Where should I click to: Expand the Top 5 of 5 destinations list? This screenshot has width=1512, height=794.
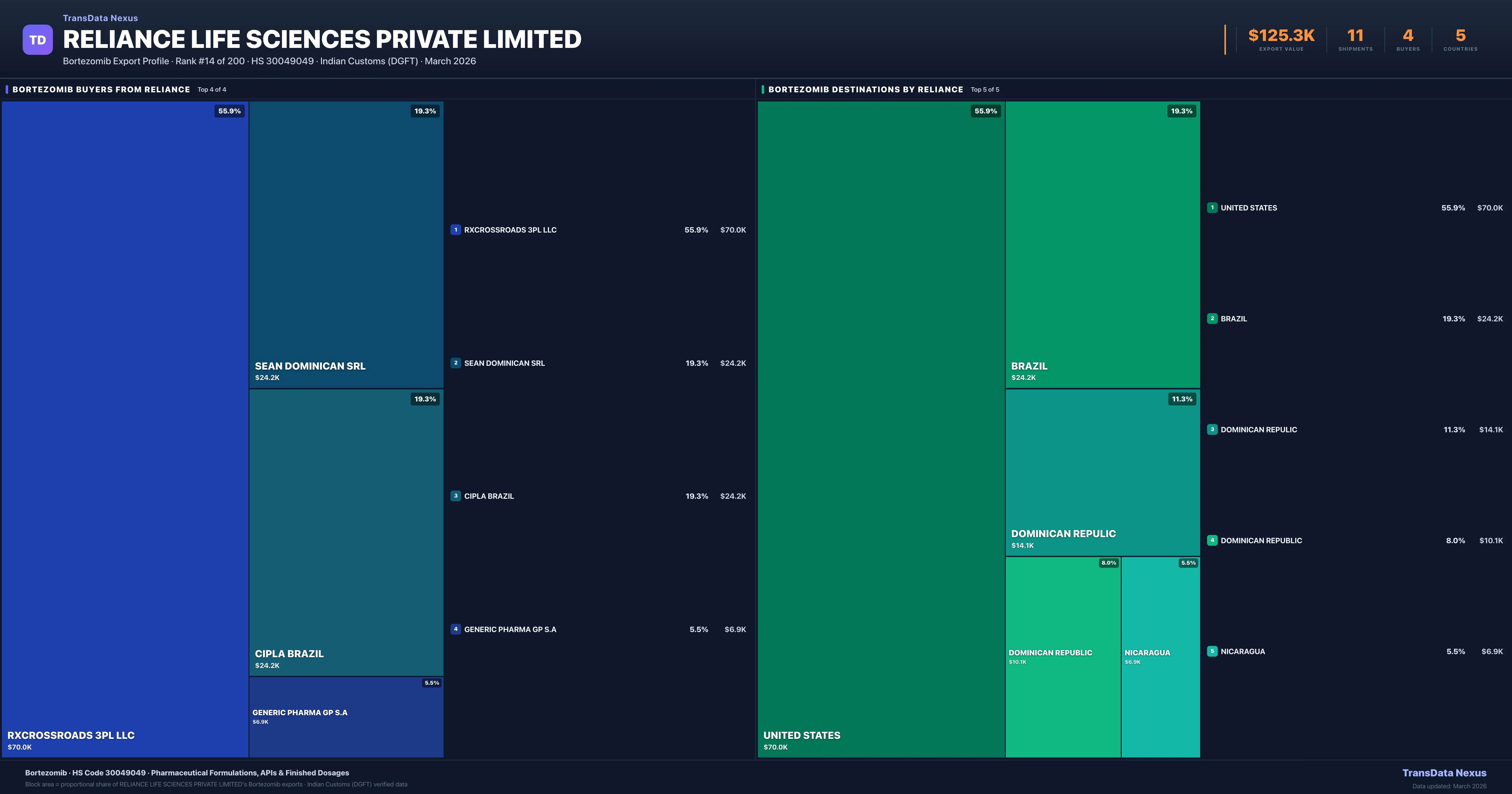click(986, 89)
